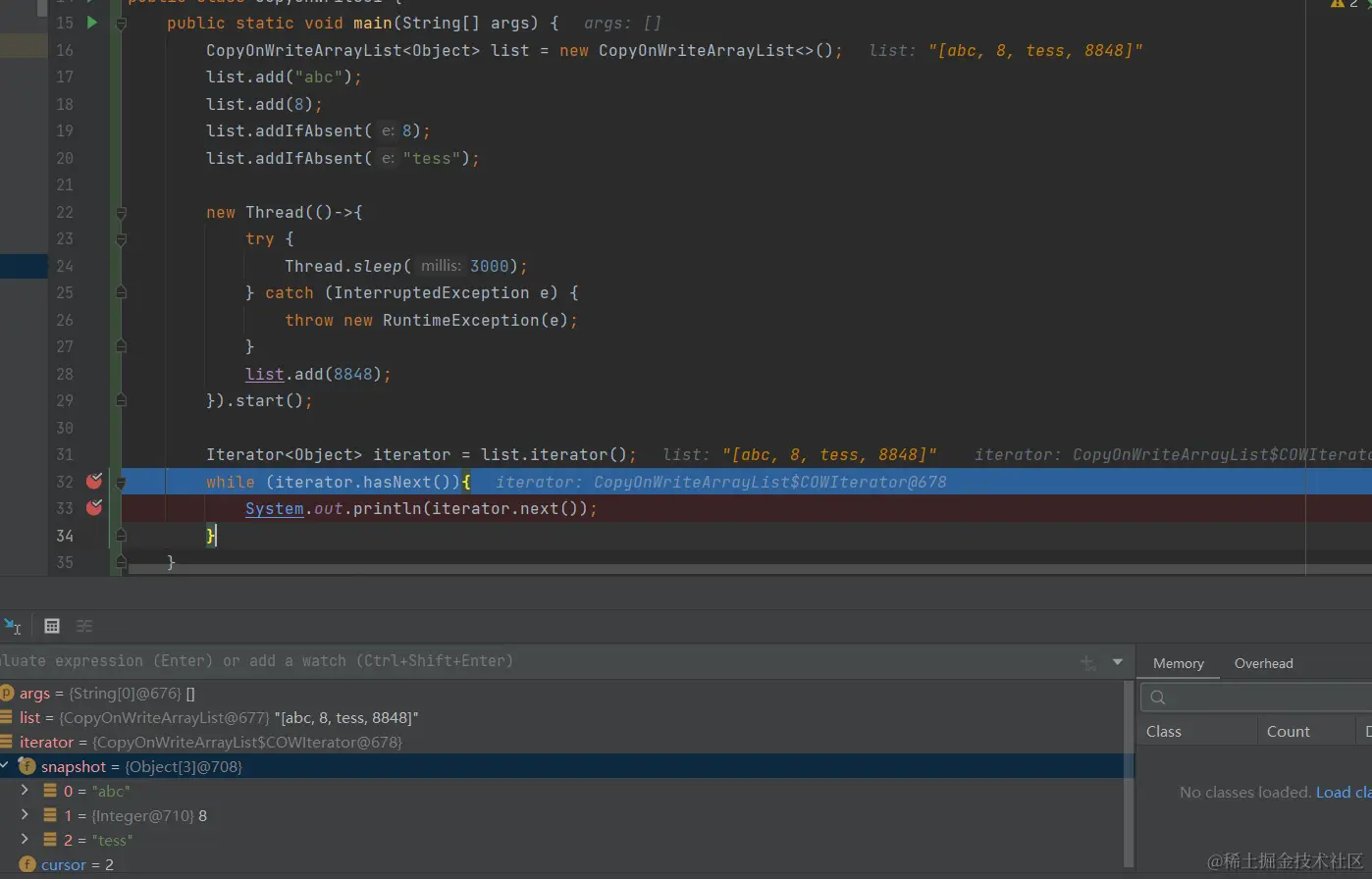
Task: Expand the array element 0 = "abc"
Action: coord(25,790)
